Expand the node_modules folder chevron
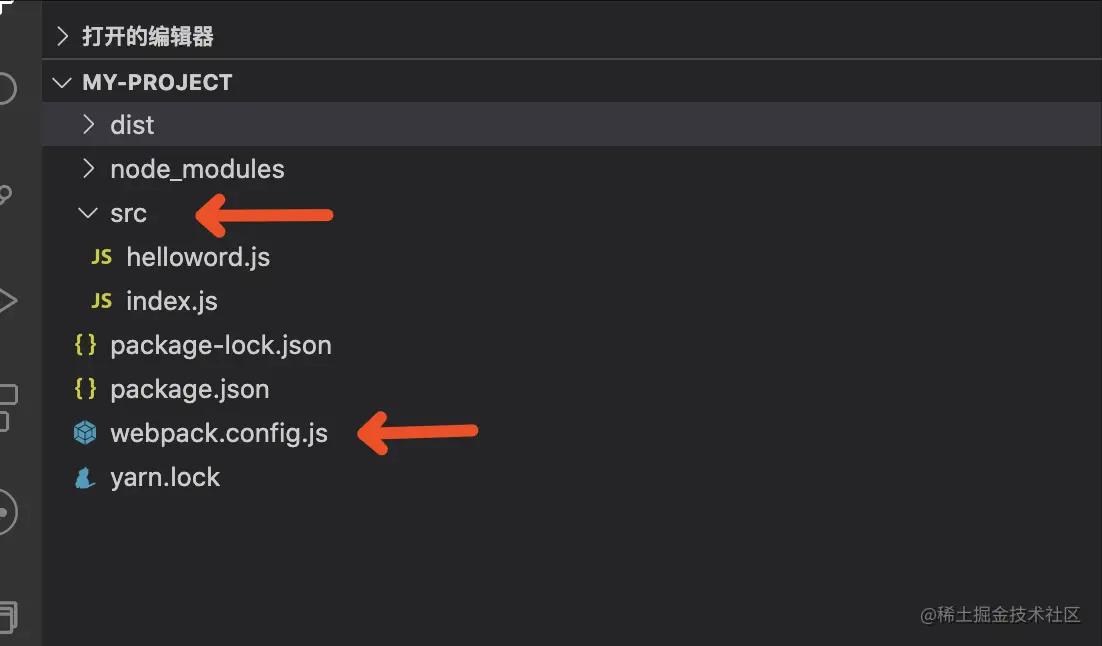The height and width of the screenshot is (646, 1102). 88,169
